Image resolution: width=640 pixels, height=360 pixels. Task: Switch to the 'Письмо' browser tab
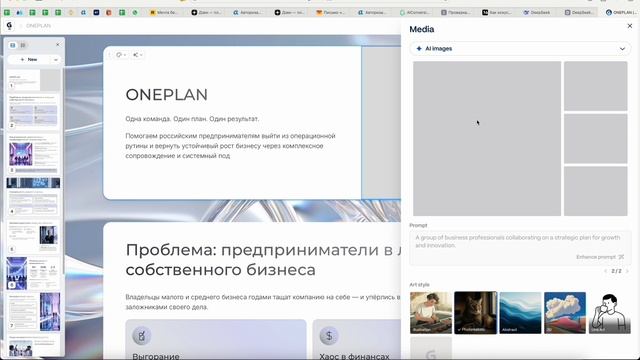point(331,13)
